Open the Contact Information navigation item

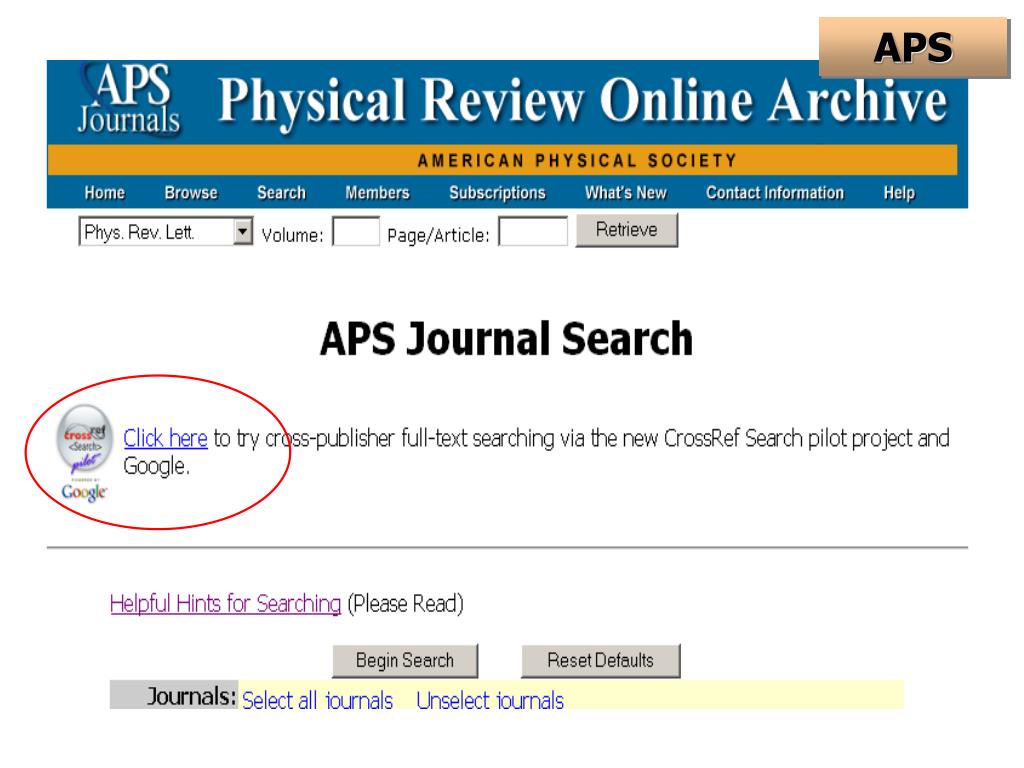775,193
